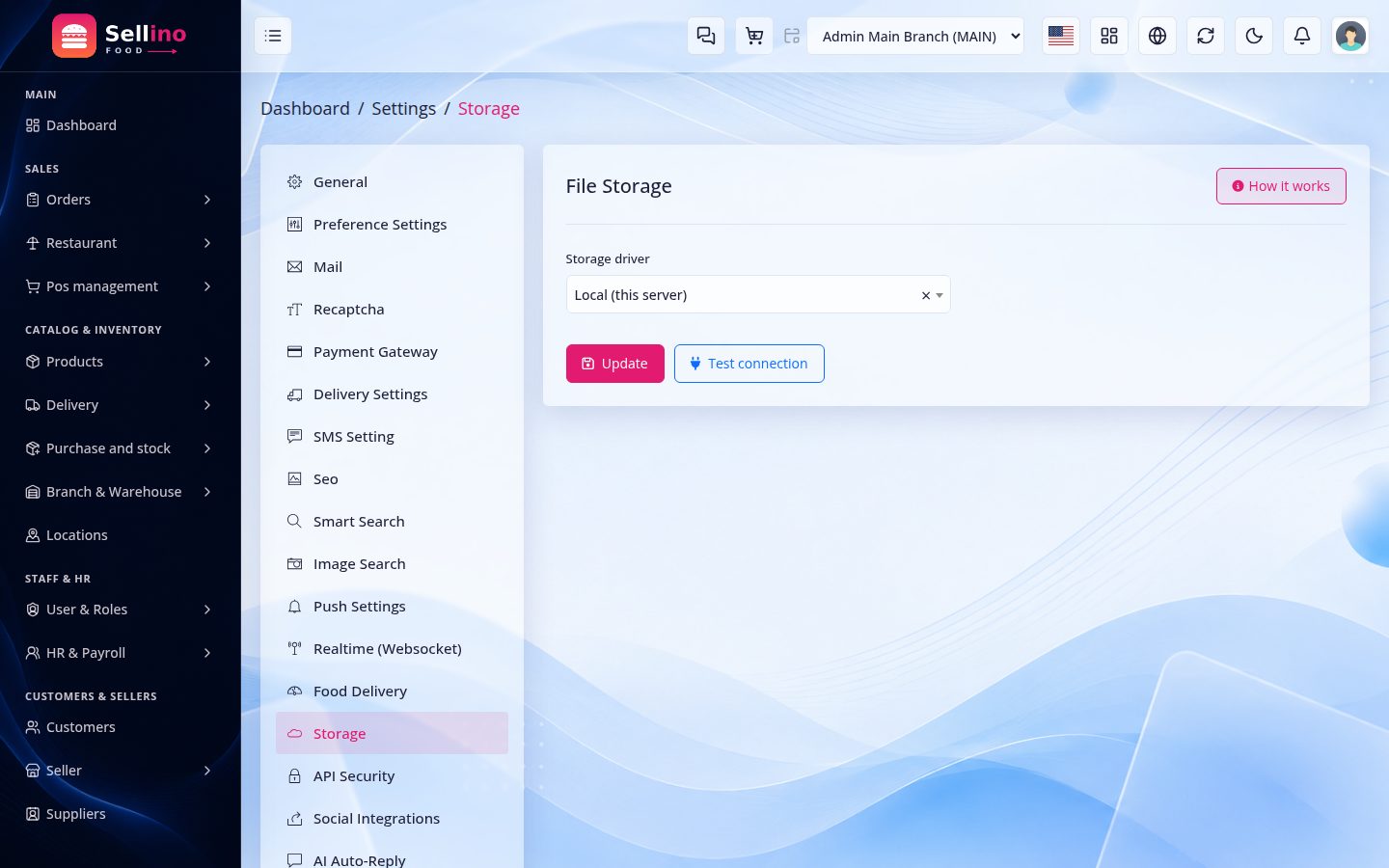Click the globe website icon

pyautogui.click(x=1157, y=36)
